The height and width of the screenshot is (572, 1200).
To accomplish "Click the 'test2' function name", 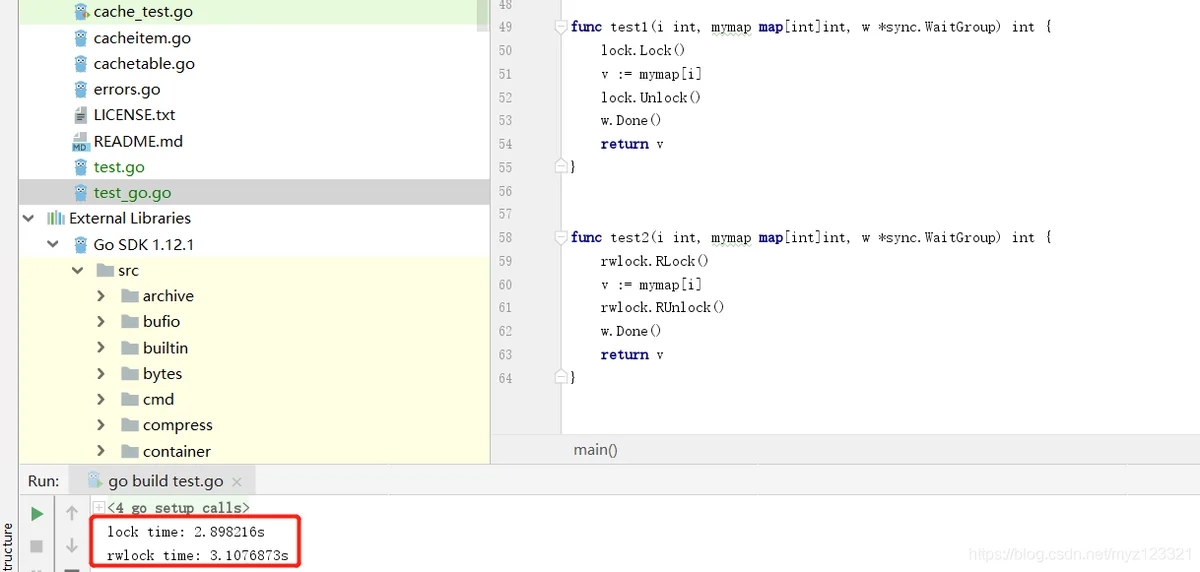I will (628, 238).
